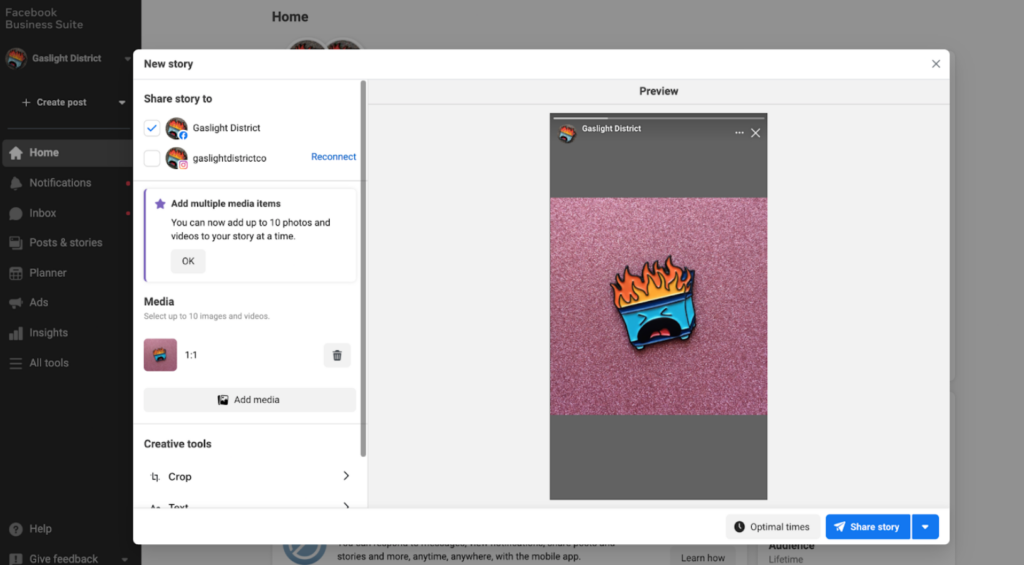Click the X icon in story preview
This screenshot has height=565, width=1024.
click(756, 133)
